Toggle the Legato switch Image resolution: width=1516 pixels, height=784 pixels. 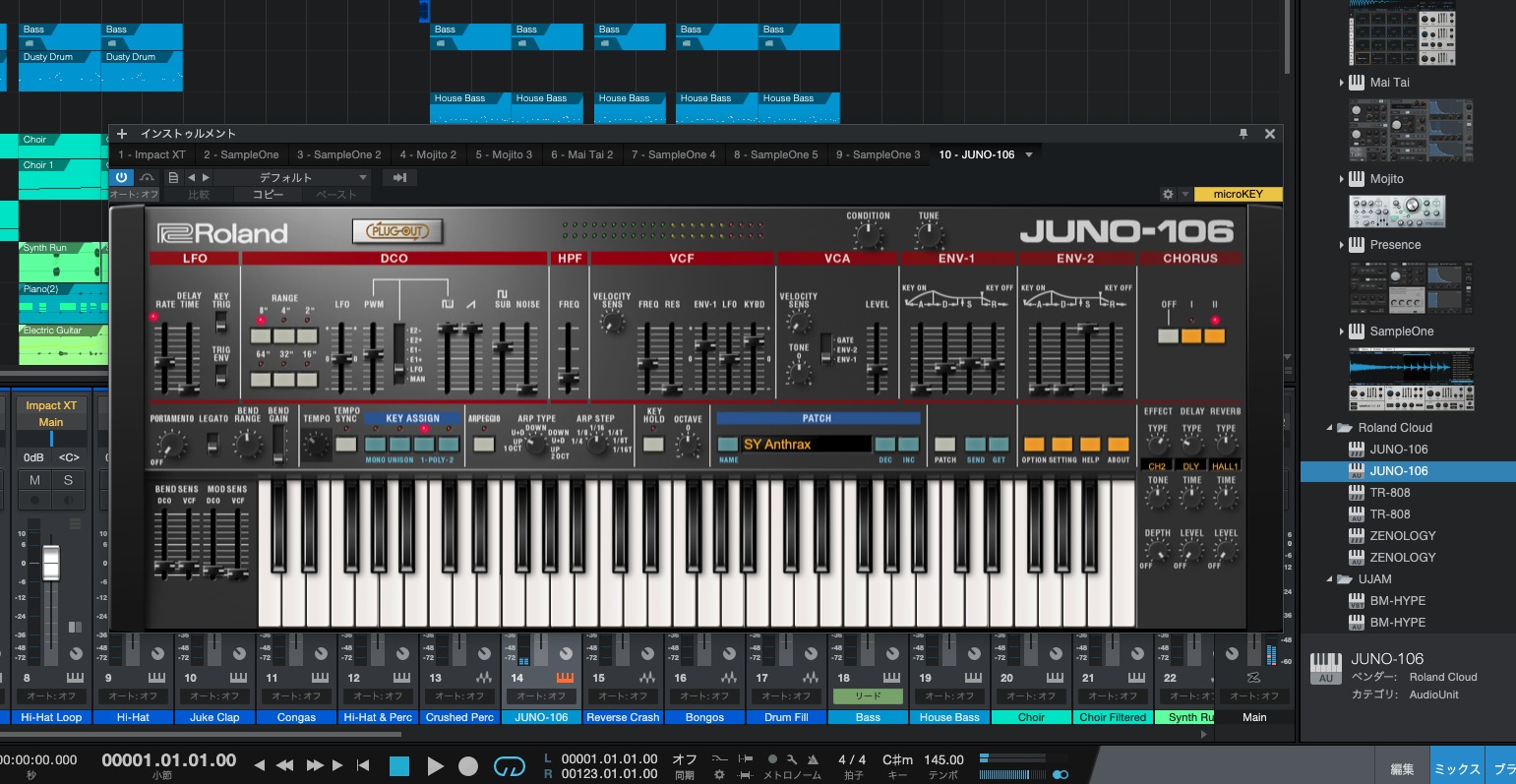pyautogui.click(x=213, y=445)
